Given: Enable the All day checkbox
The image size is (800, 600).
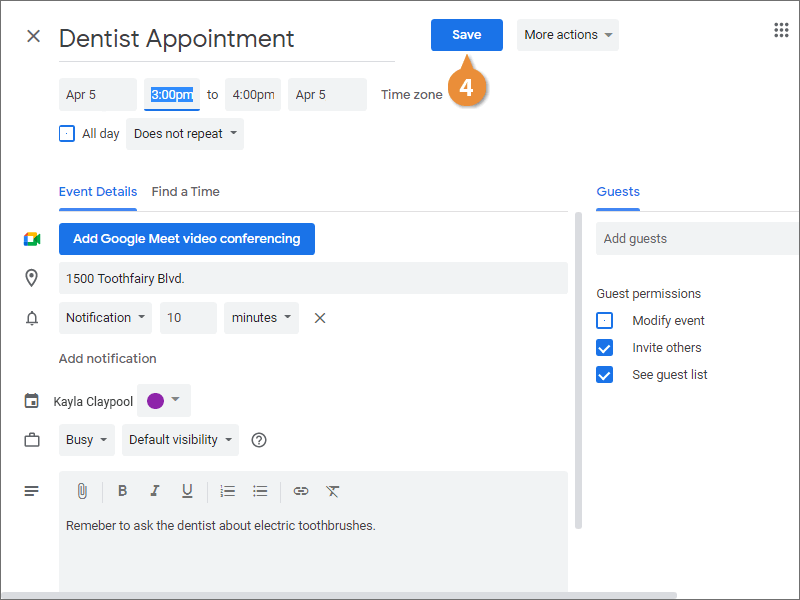Looking at the screenshot, I should click(66, 133).
